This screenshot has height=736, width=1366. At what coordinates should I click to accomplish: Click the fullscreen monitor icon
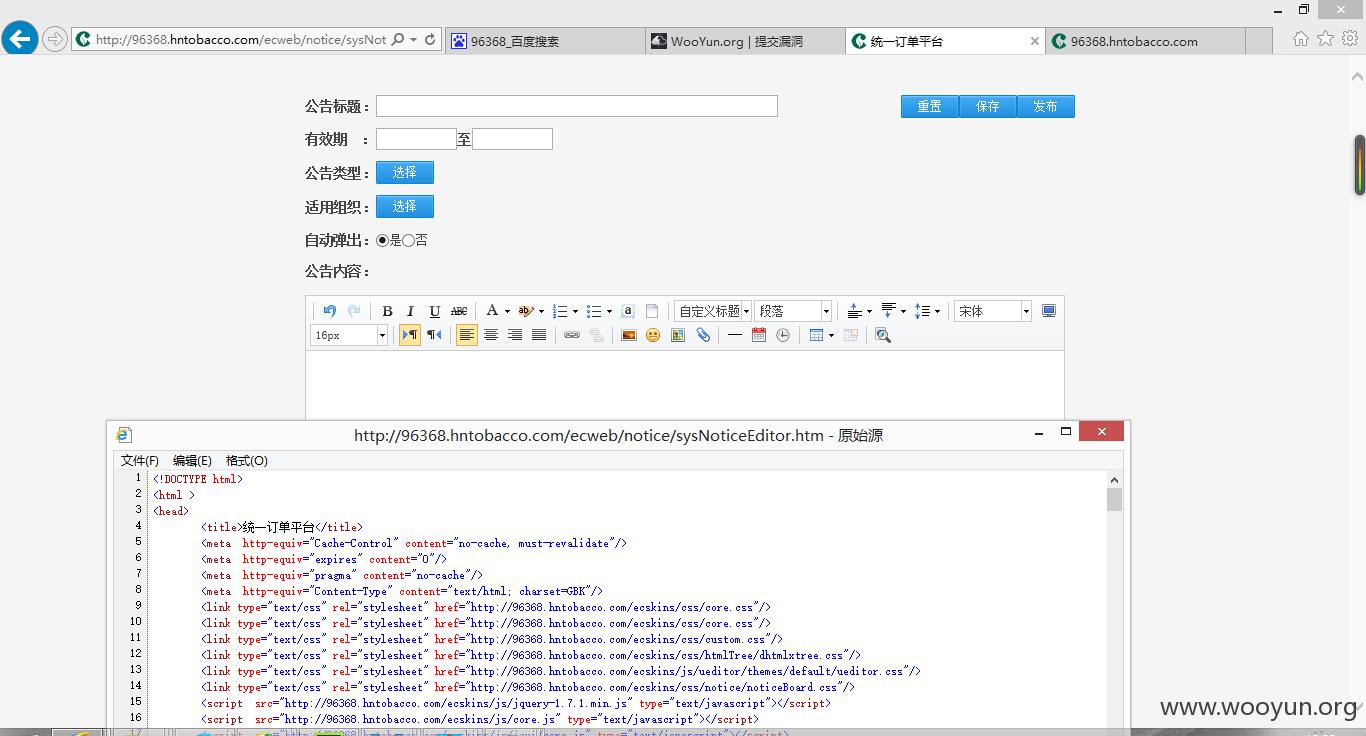pyautogui.click(x=1049, y=311)
